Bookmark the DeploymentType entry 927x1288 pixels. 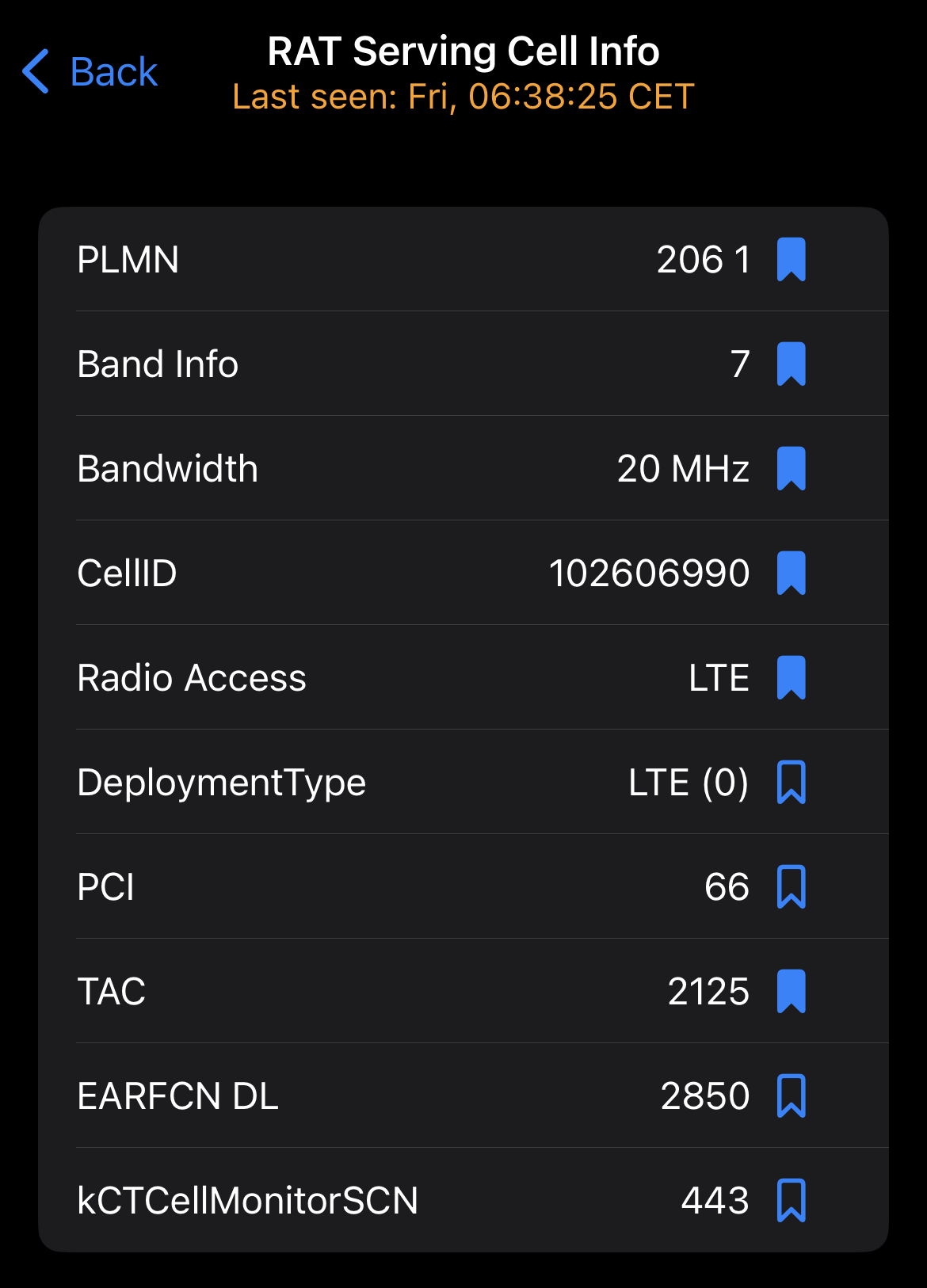point(791,783)
